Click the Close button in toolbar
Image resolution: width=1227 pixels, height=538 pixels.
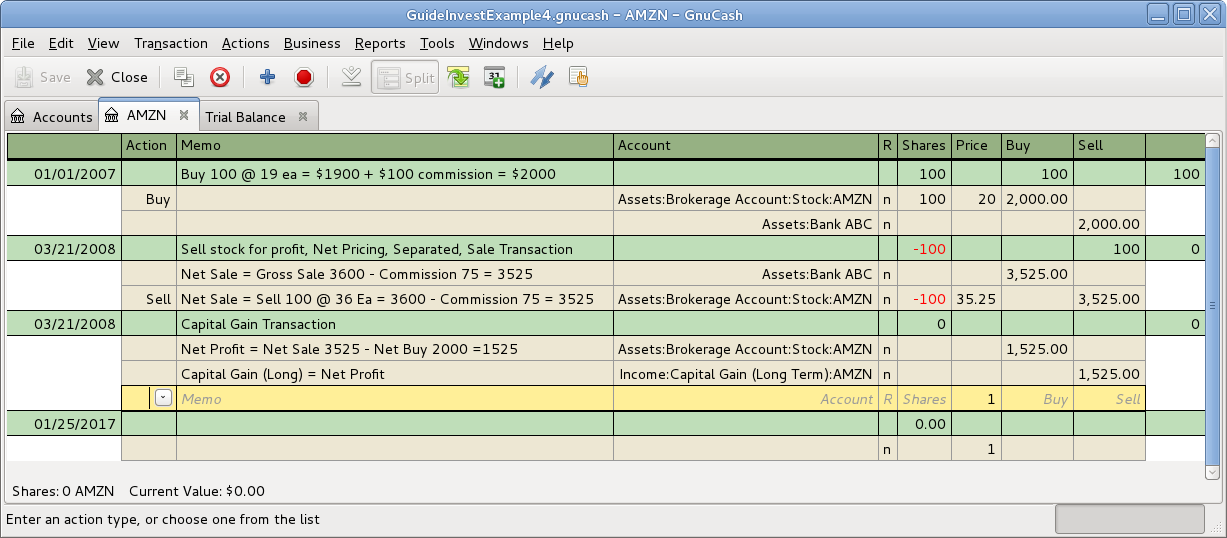pyautogui.click(x=117, y=77)
